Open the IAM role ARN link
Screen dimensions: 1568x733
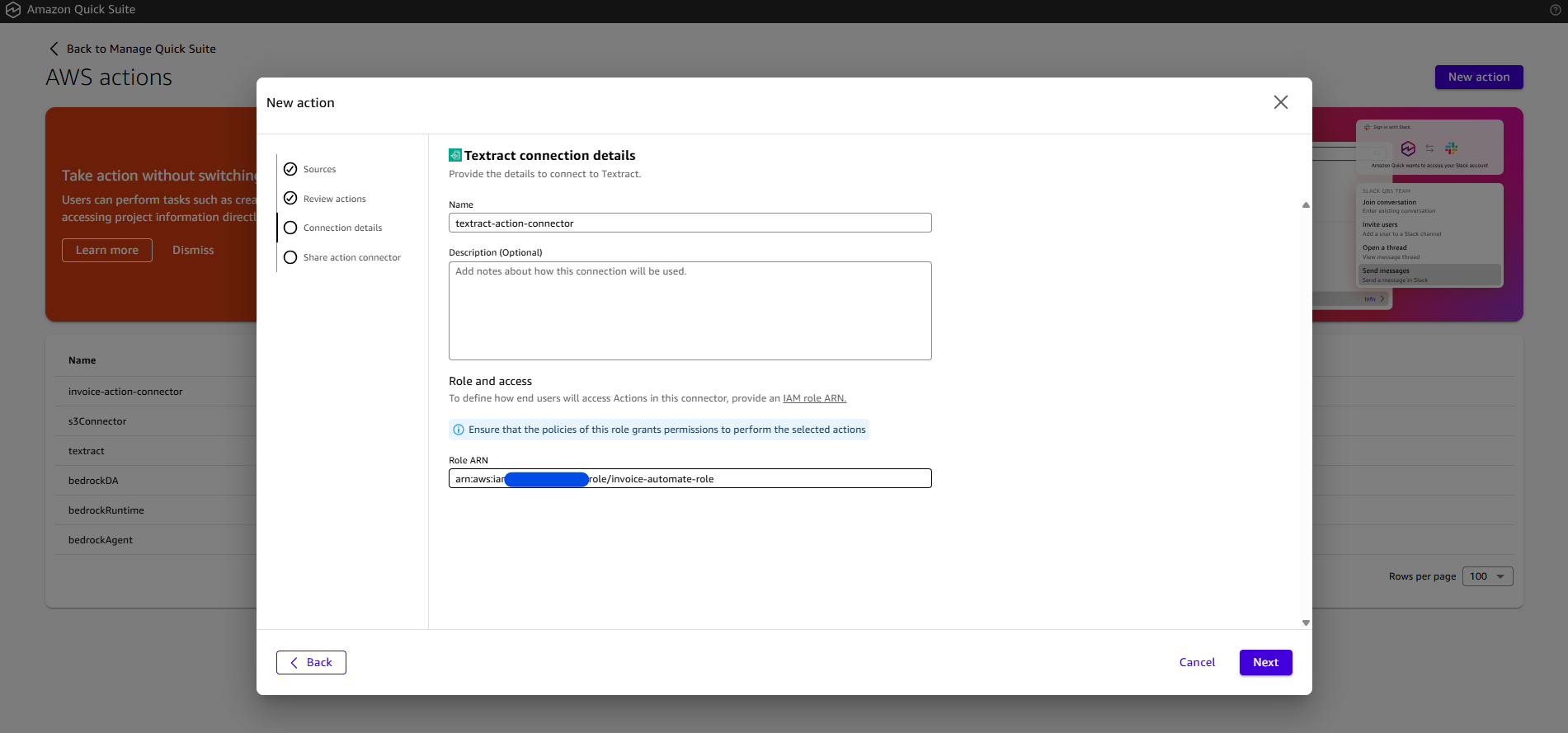814,398
